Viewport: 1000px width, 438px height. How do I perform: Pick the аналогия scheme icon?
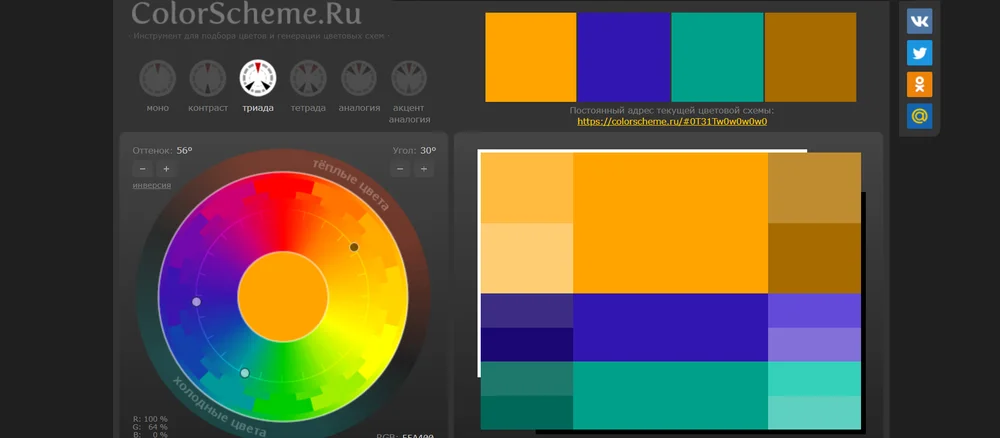[x=359, y=78]
